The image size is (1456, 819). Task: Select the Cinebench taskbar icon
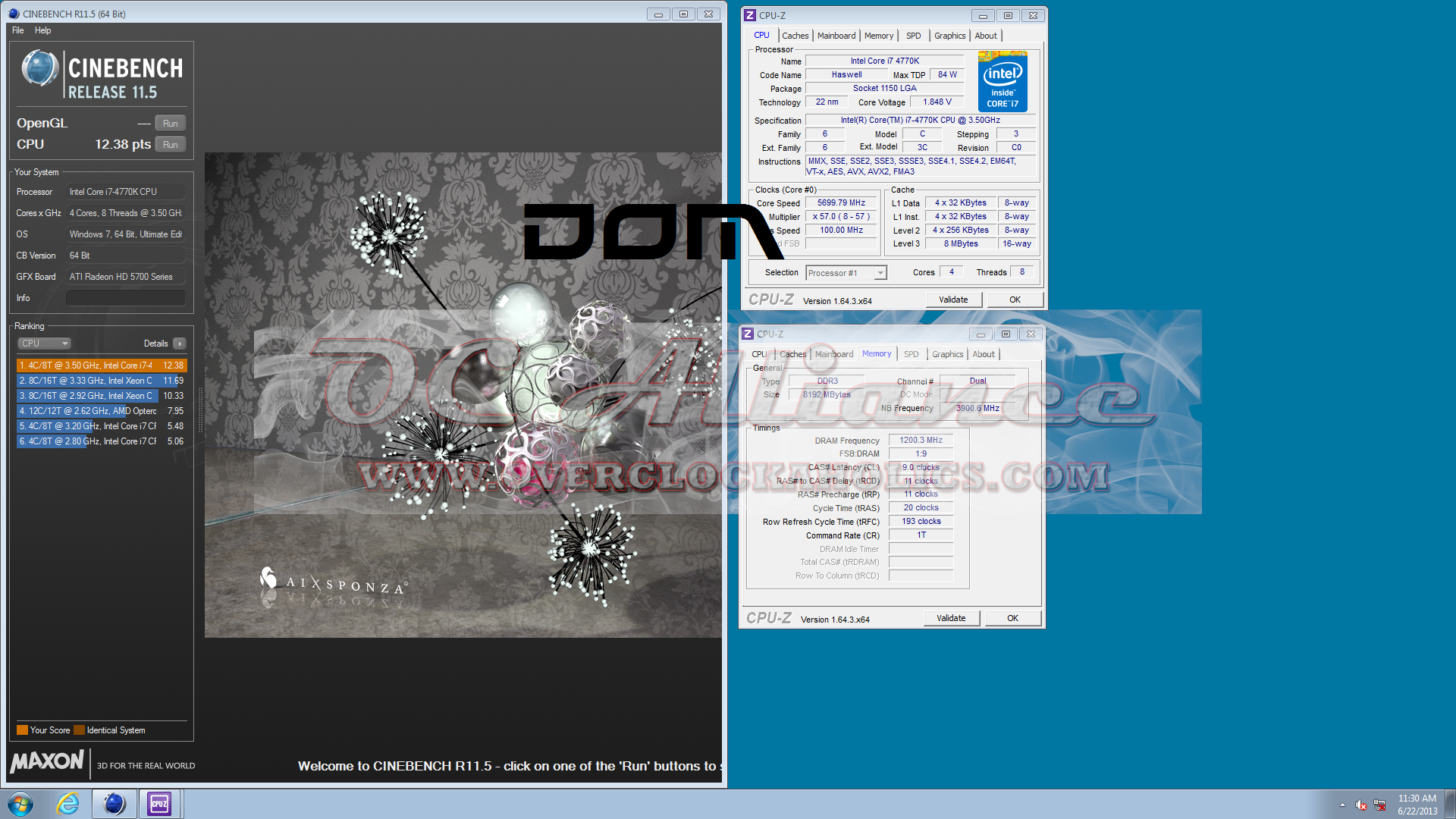click(114, 804)
